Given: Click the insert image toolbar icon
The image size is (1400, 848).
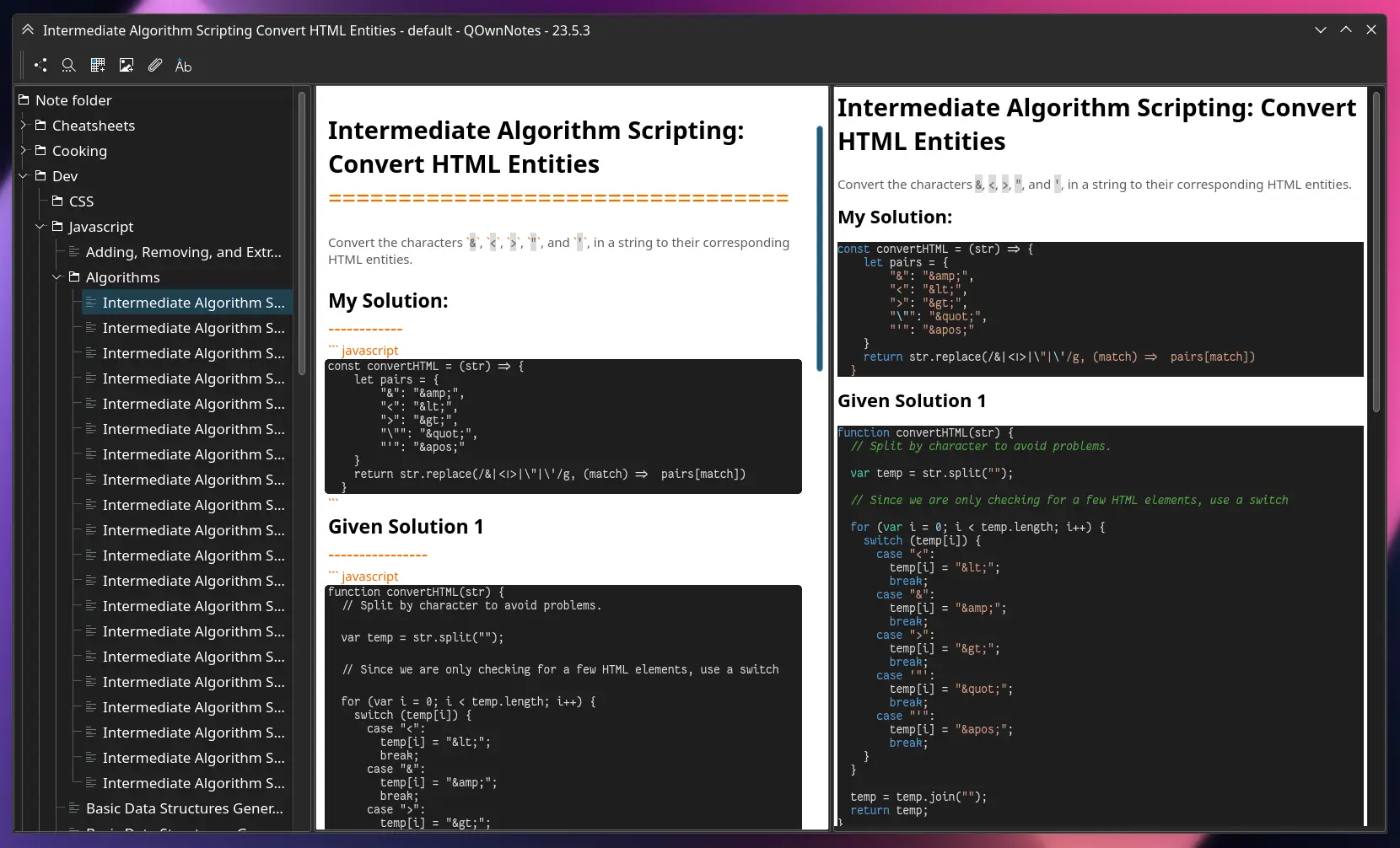Looking at the screenshot, I should pos(127,65).
